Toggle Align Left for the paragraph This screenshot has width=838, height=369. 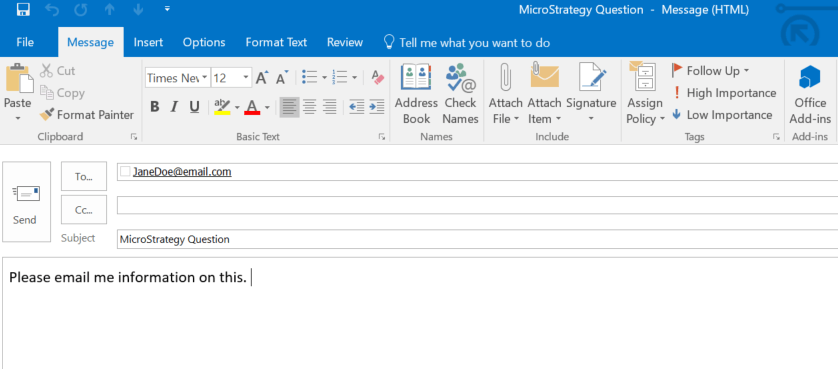pyautogui.click(x=289, y=106)
